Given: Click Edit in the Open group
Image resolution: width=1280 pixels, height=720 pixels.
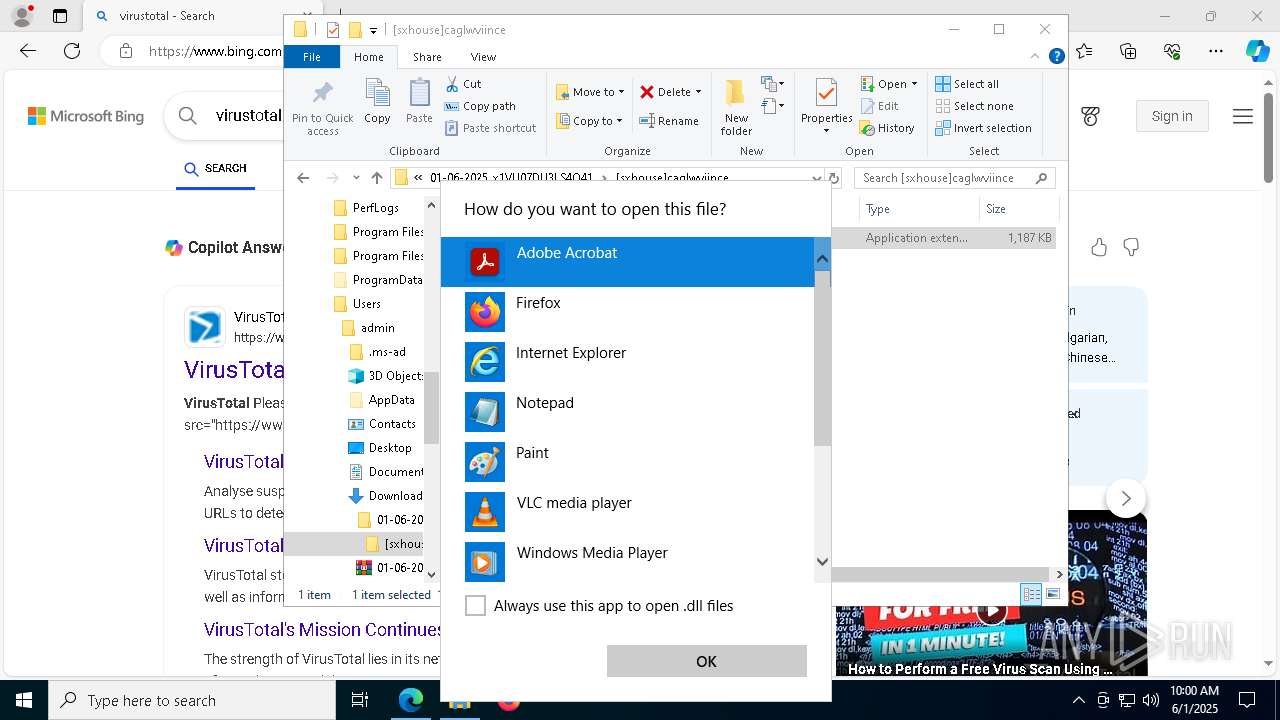Looking at the screenshot, I should [x=879, y=106].
